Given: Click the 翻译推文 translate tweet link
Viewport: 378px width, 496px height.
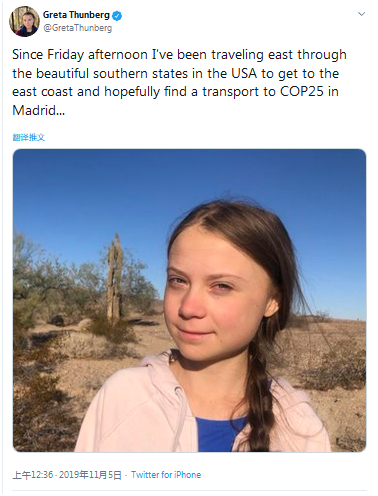Looking at the screenshot, I should point(29,137).
